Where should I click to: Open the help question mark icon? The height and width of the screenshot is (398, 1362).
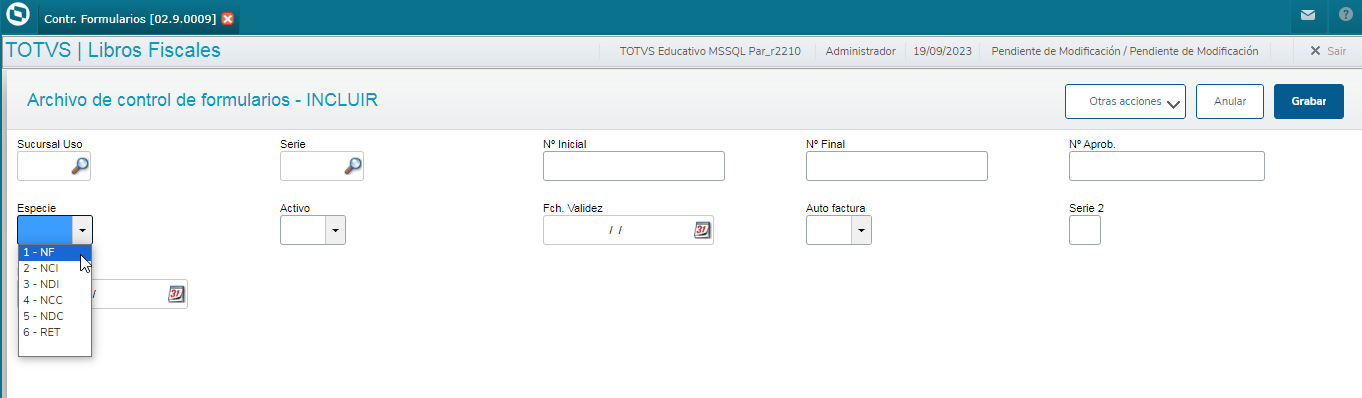coord(1345,16)
